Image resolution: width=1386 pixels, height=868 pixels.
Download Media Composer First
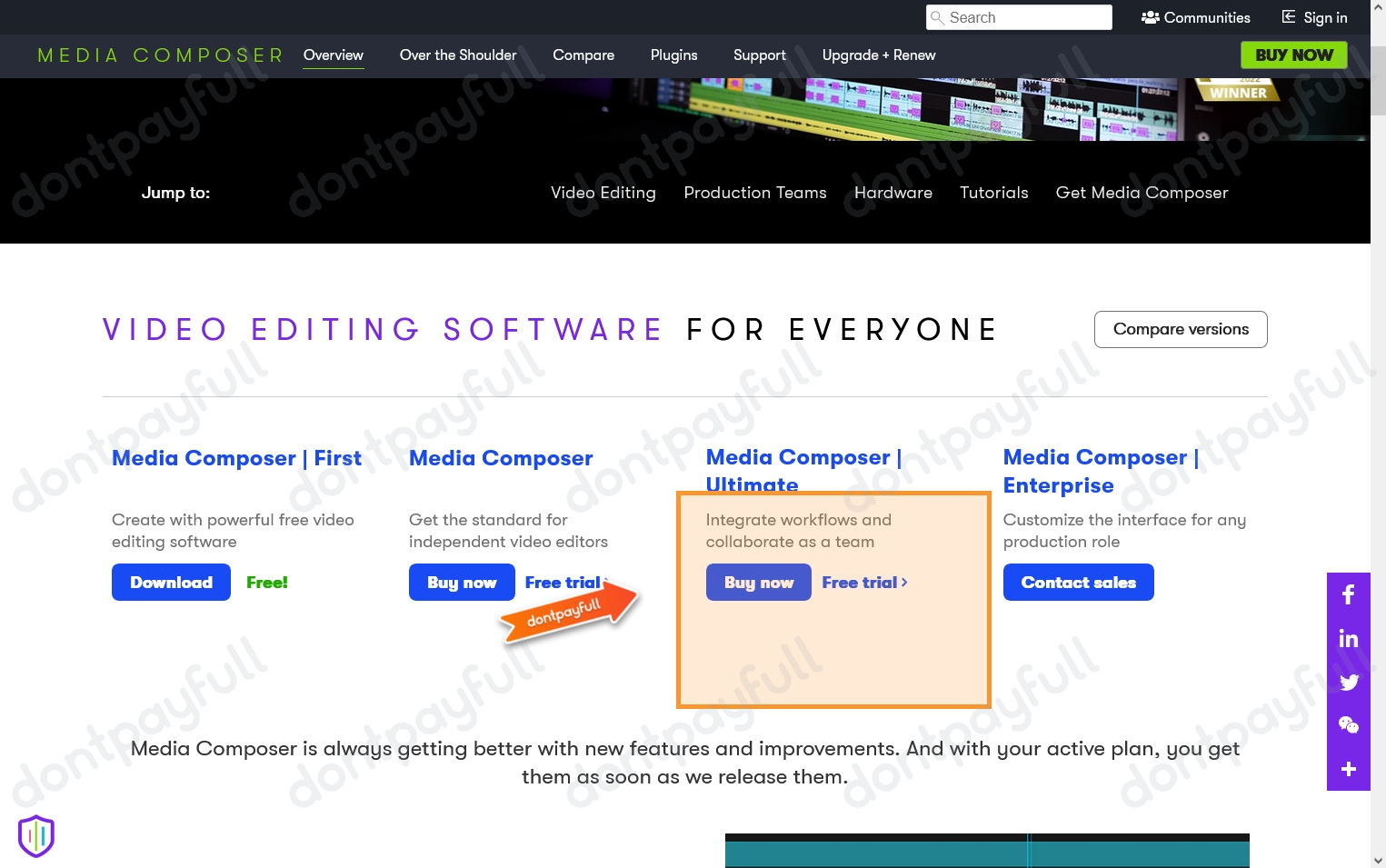[171, 582]
